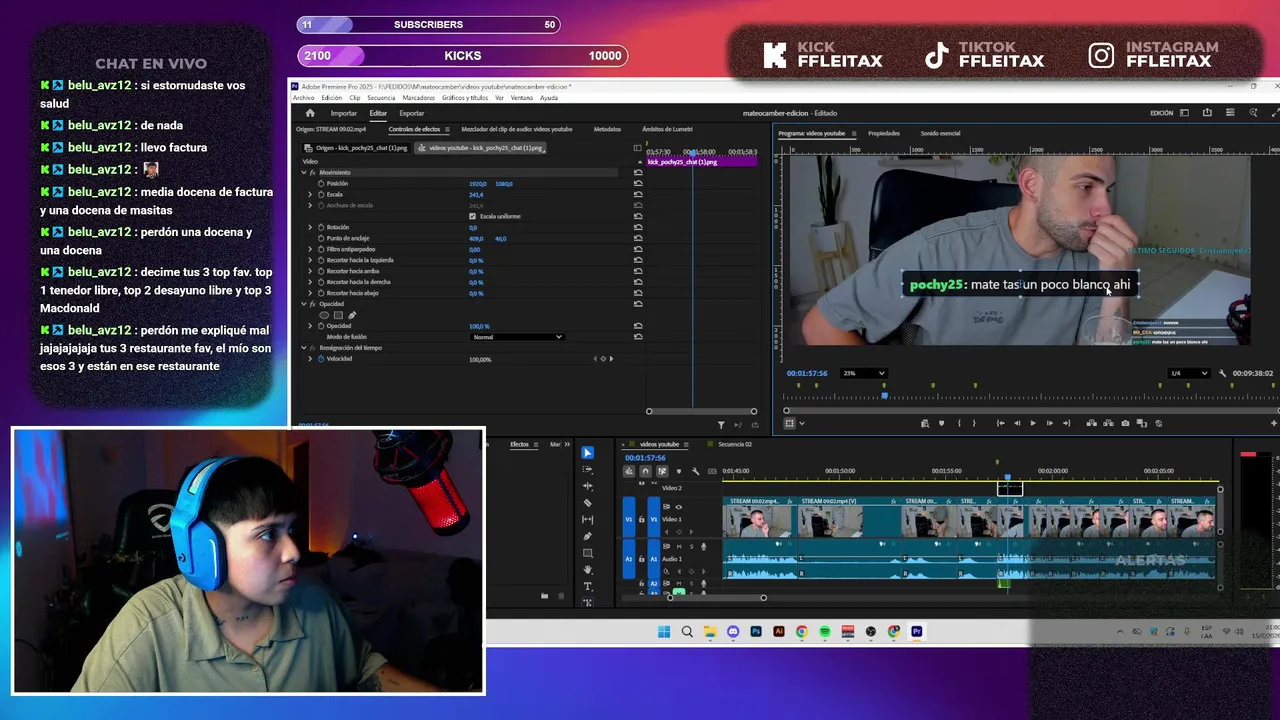Click kick_pochy25_chat clip bar in Effect Controls
The image size is (1280, 720).
(701, 162)
